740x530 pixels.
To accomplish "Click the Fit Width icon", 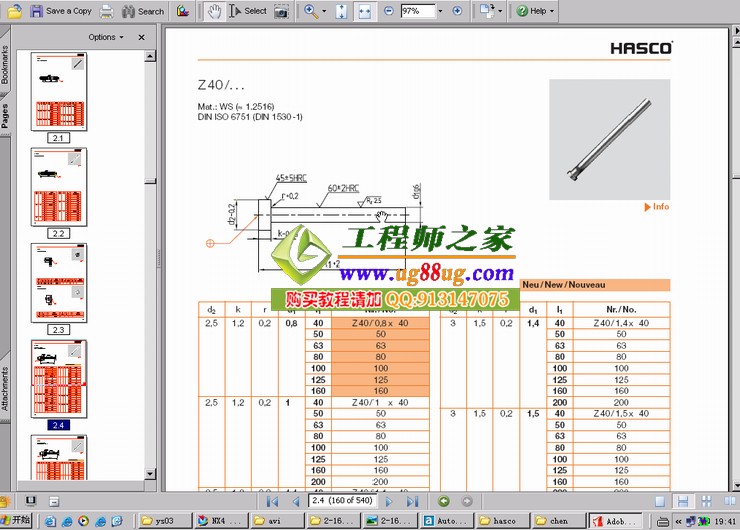I will (363, 11).
